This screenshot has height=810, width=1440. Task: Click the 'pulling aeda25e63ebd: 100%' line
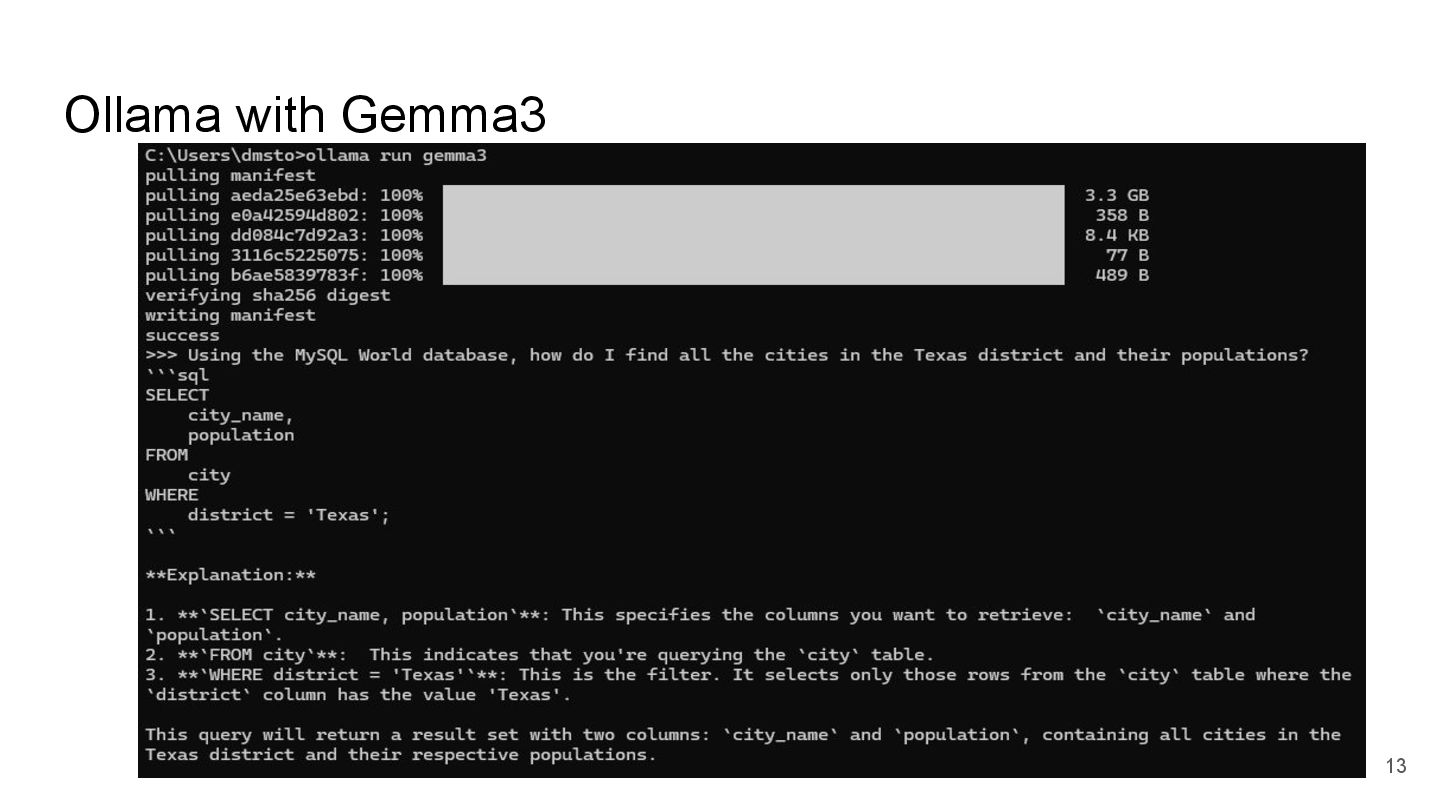pyautogui.click(x=284, y=196)
